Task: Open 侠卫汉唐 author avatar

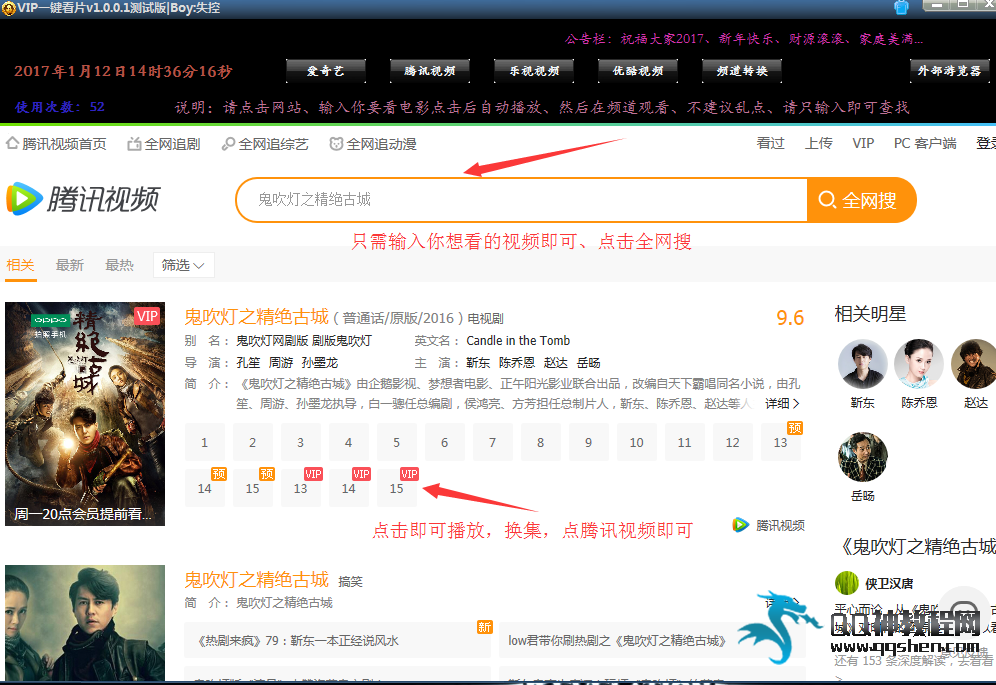Action: 846,583
